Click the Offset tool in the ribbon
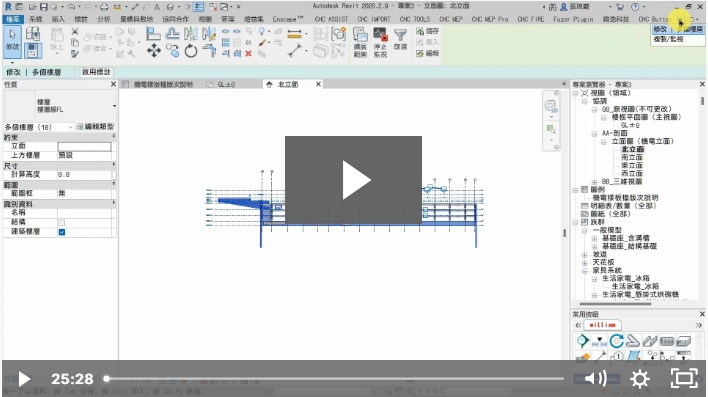This screenshot has height=397, width=708. [172, 34]
